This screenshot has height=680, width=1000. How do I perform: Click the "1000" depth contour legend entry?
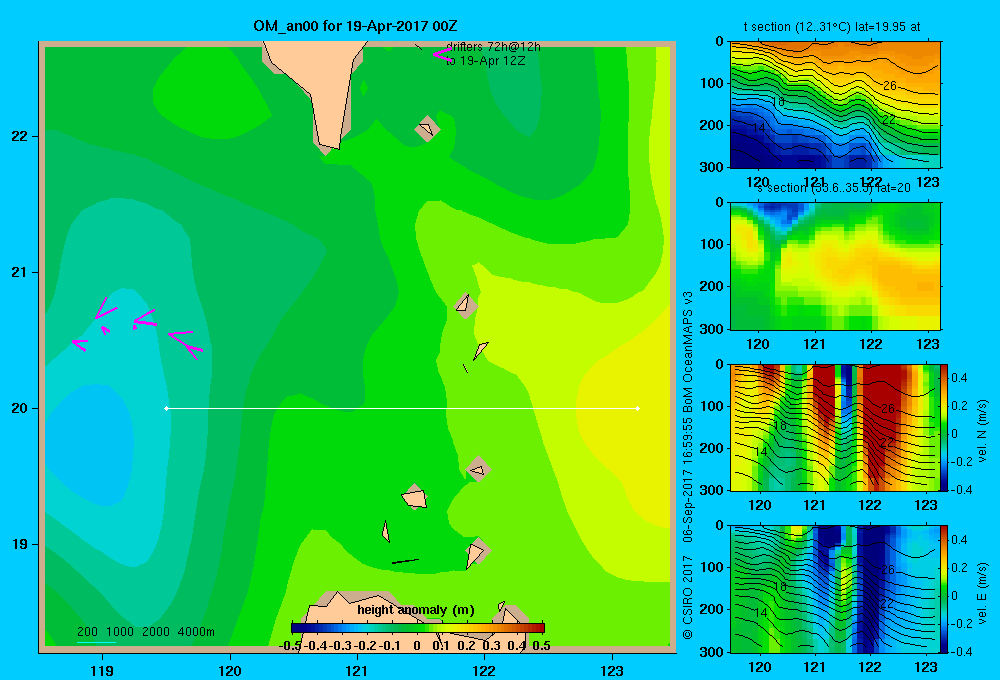120,632
